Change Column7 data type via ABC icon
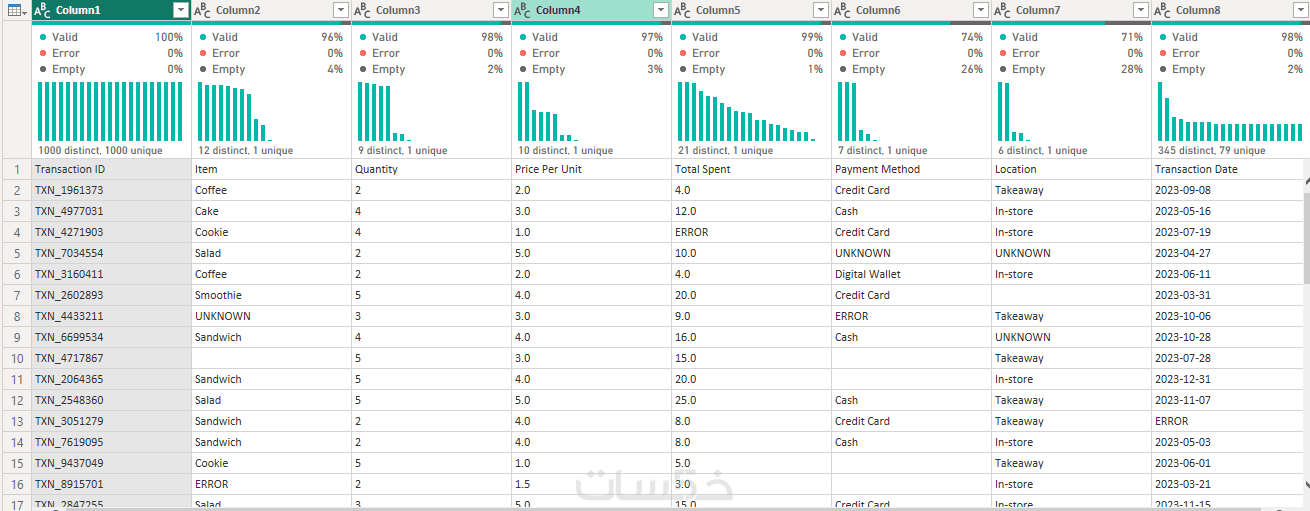1310x511 pixels. [1002, 10]
